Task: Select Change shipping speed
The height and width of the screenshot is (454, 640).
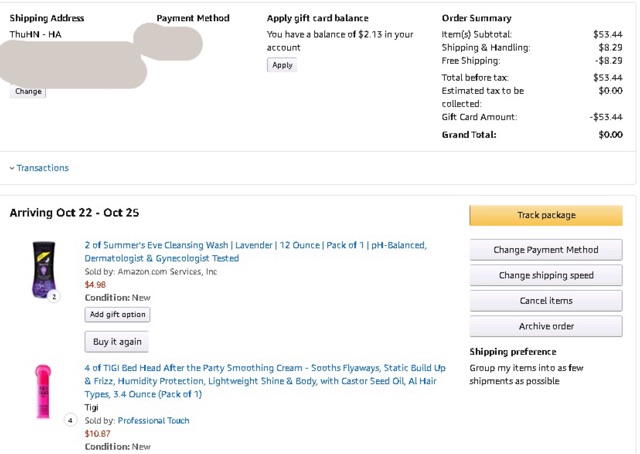Action: point(546,275)
